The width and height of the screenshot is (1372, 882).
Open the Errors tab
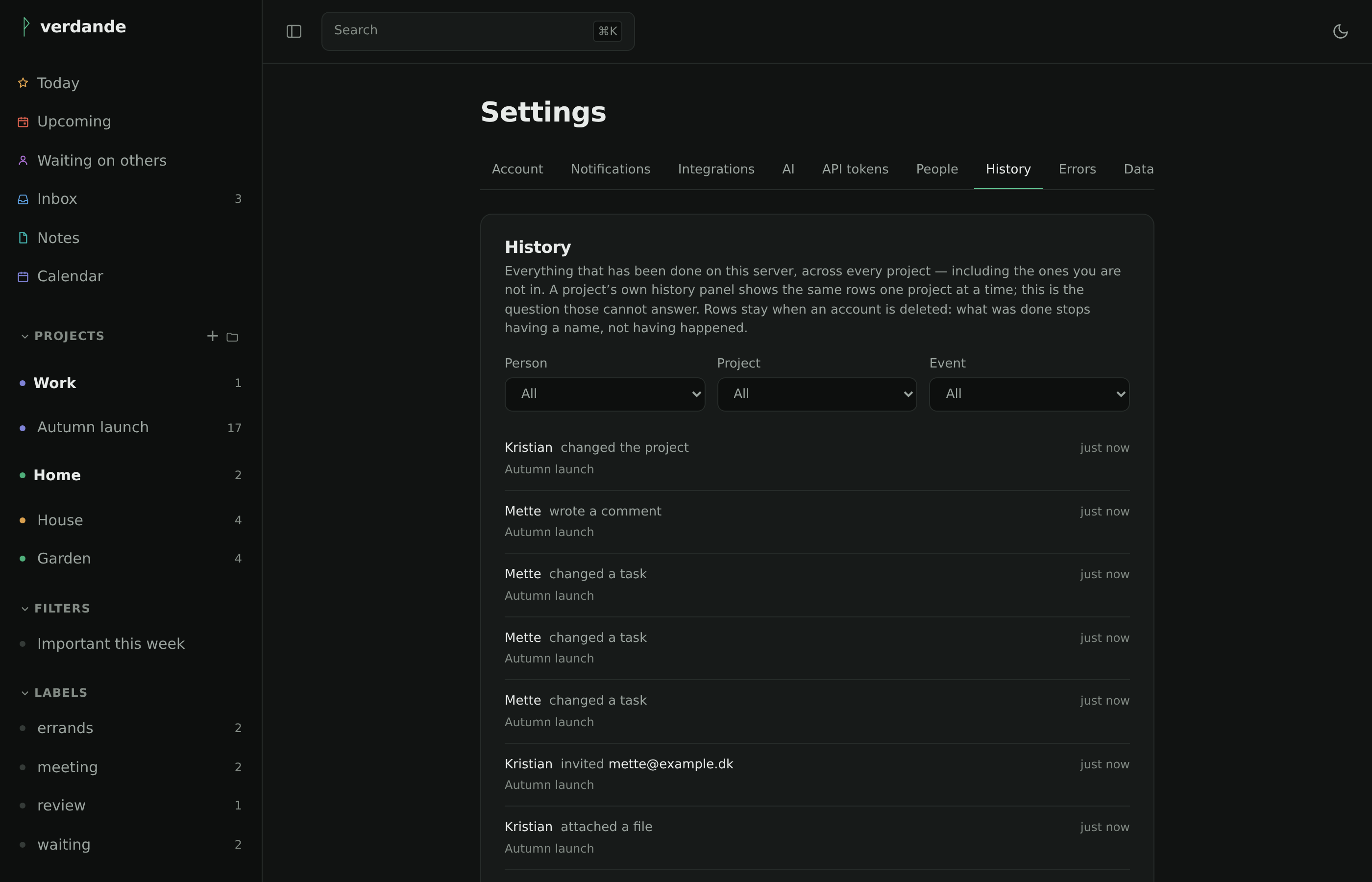[1077, 170]
